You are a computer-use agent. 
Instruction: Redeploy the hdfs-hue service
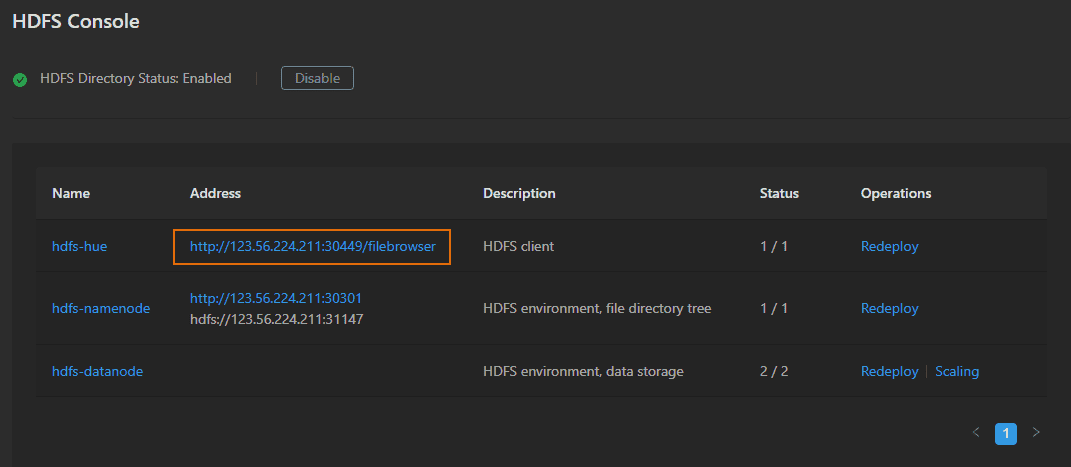(x=889, y=246)
